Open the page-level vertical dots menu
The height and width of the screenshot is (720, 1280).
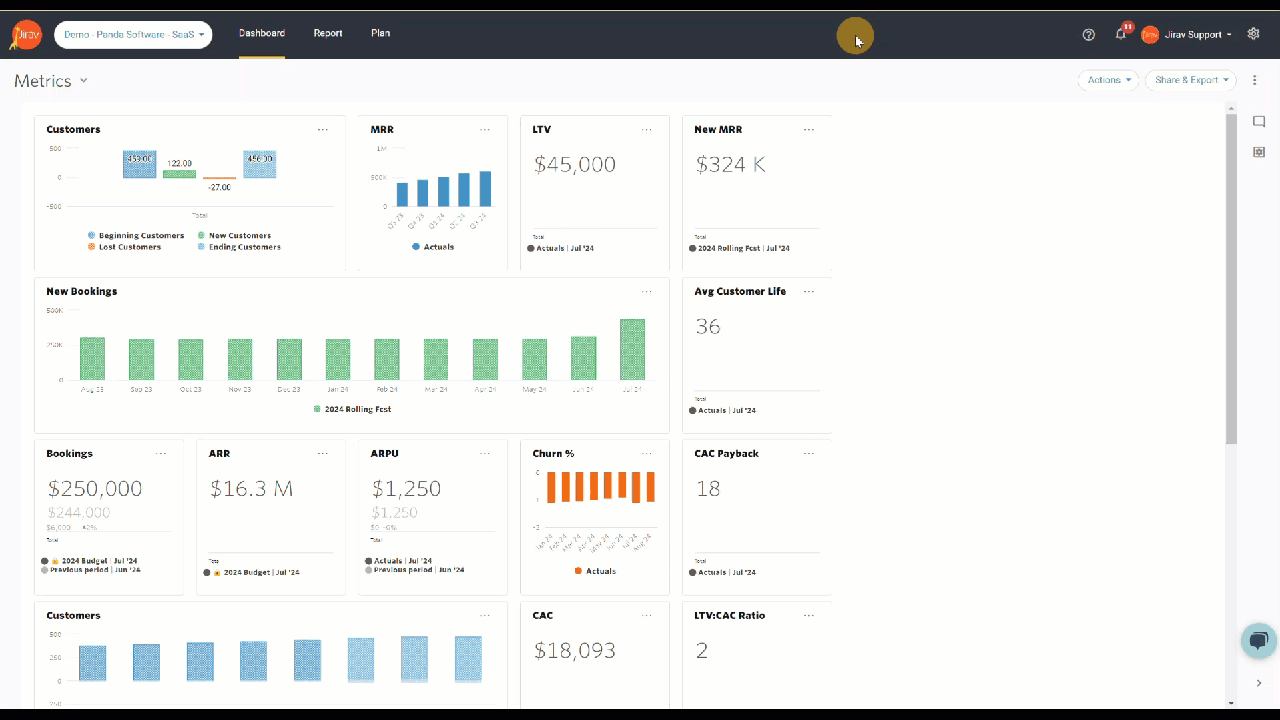click(1254, 80)
